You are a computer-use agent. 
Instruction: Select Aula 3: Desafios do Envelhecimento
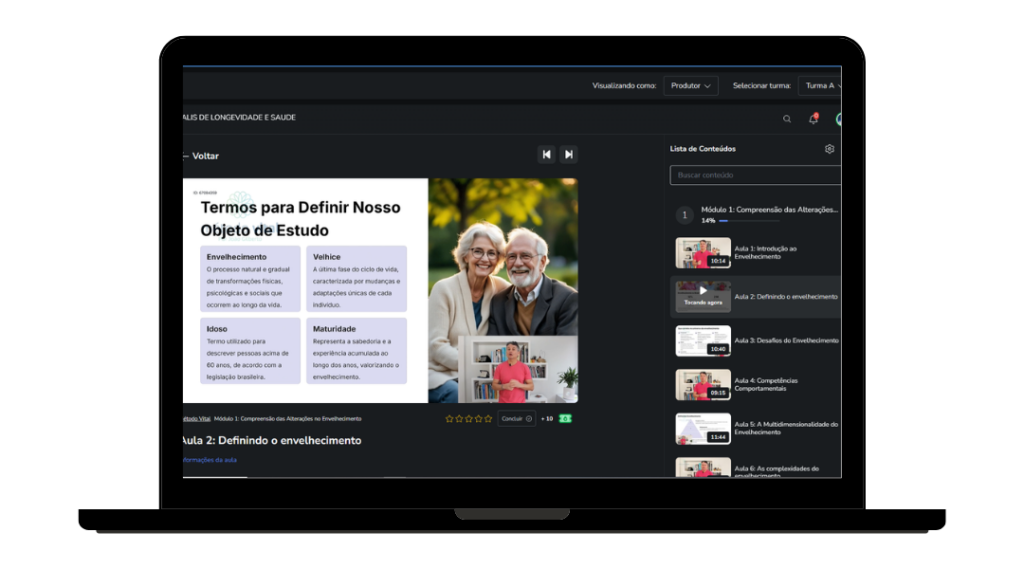tap(786, 341)
